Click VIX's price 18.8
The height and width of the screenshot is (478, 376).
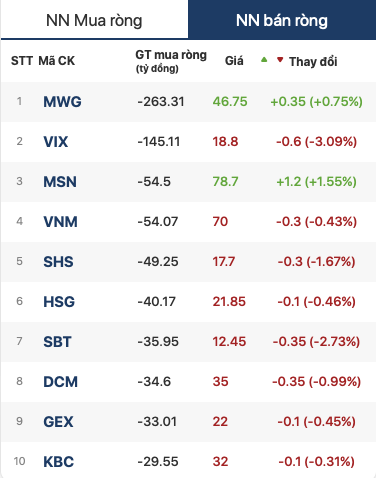[x=225, y=142]
